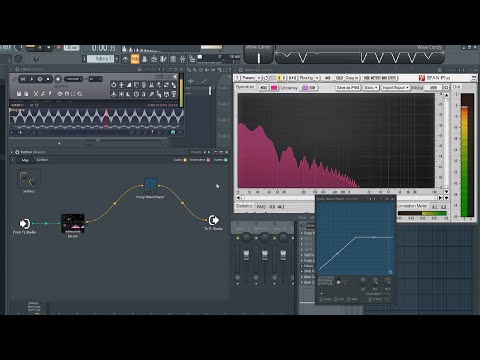Screen dimensions: 480x360
Task: Click the pink spectrum color swatch
Action: (274, 88)
